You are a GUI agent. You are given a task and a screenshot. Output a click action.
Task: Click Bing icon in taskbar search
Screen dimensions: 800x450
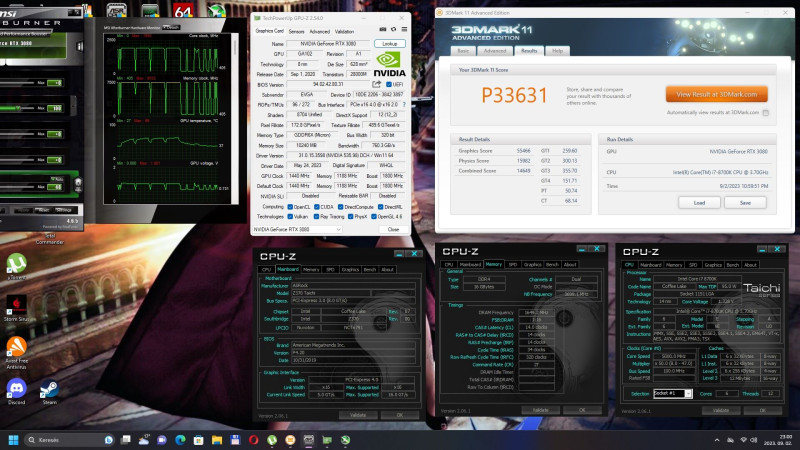[109, 440]
